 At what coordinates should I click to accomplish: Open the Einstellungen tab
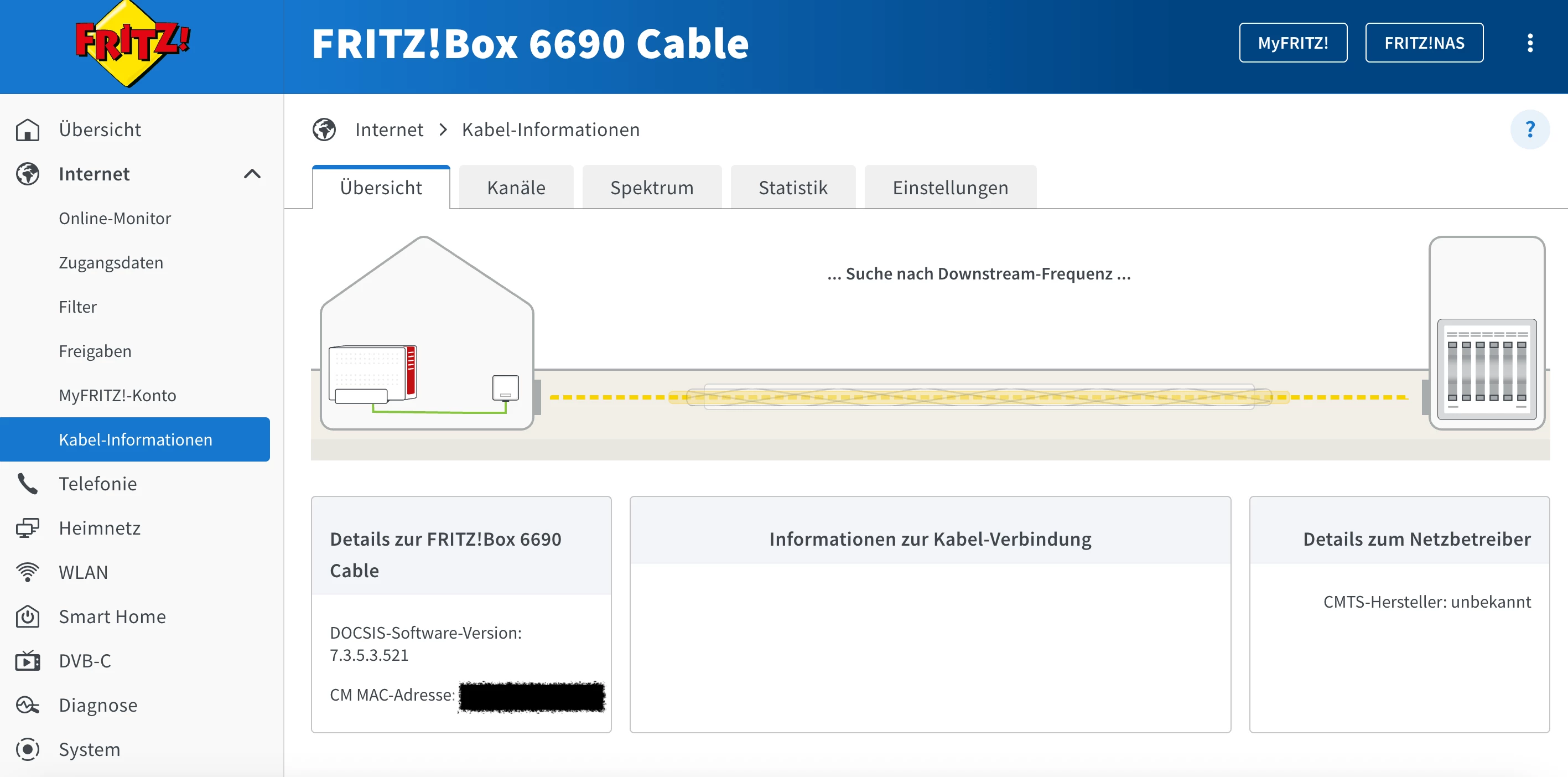[949, 188]
